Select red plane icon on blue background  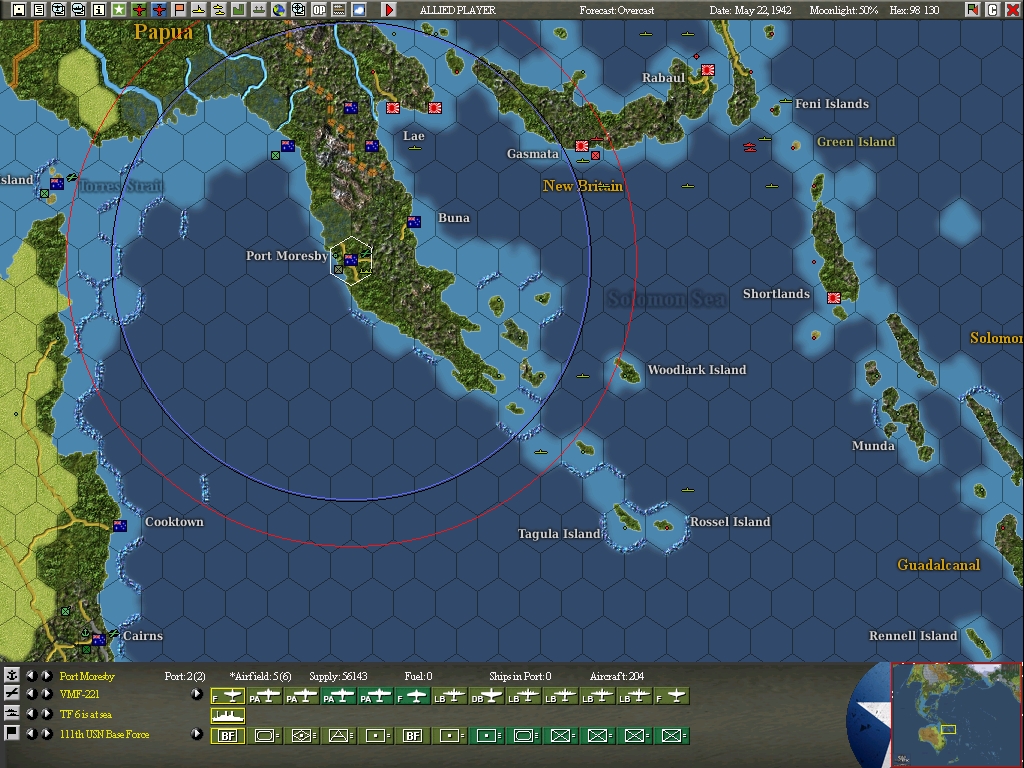tap(159, 9)
